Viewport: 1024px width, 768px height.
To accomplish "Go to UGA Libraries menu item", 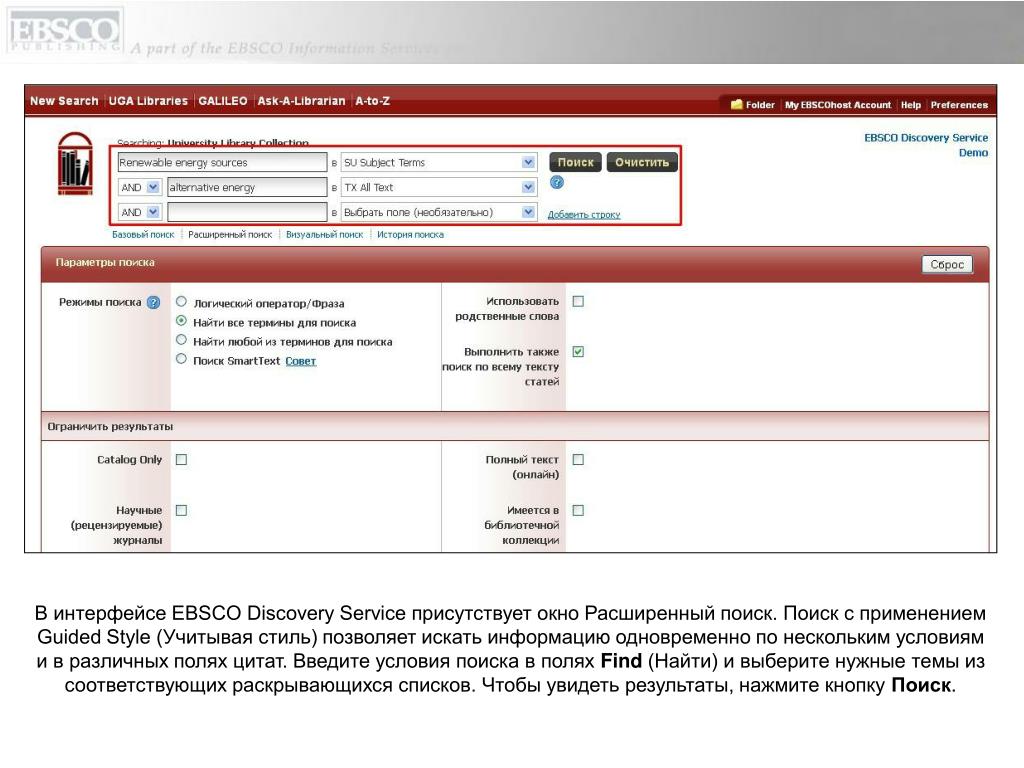I will [148, 101].
